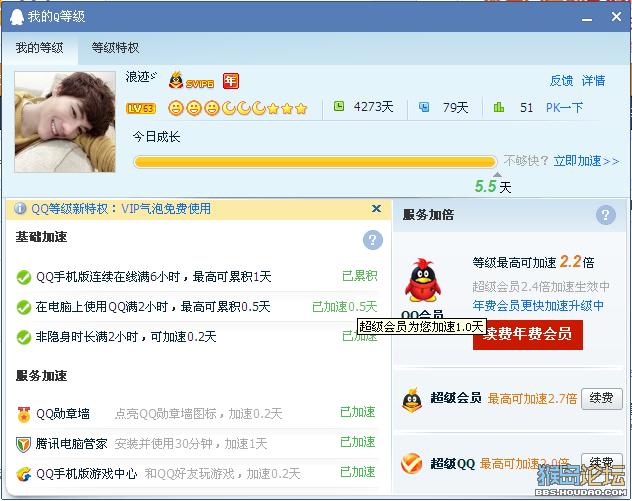Open help for 服务加倍 panel
The width and height of the screenshot is (632, 501).
(x=605, y=215)
